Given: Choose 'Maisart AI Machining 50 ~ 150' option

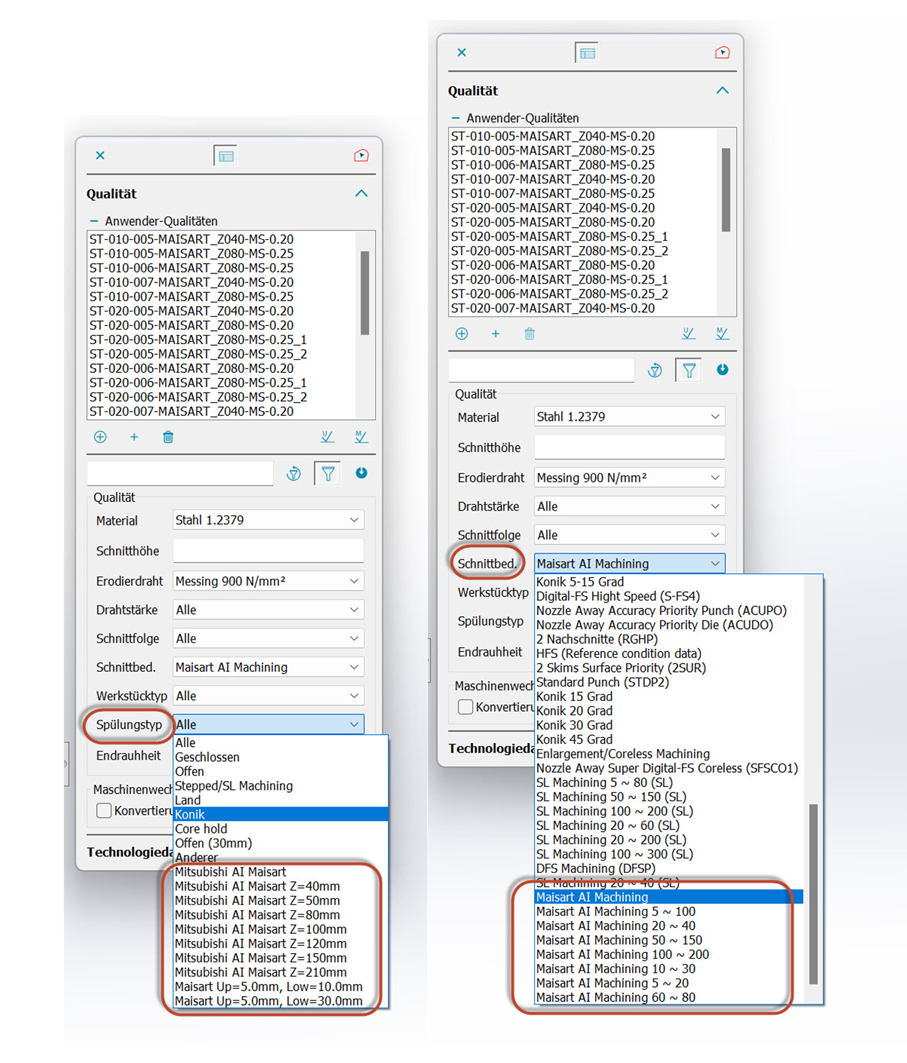Looking at the screenshot, I should 618,940.
